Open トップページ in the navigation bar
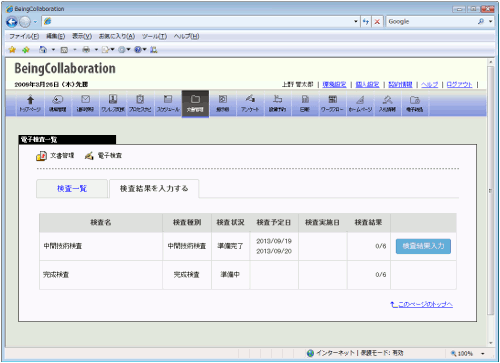The width and height of the screenshot is (500, 363). click(x=30, y=104)
